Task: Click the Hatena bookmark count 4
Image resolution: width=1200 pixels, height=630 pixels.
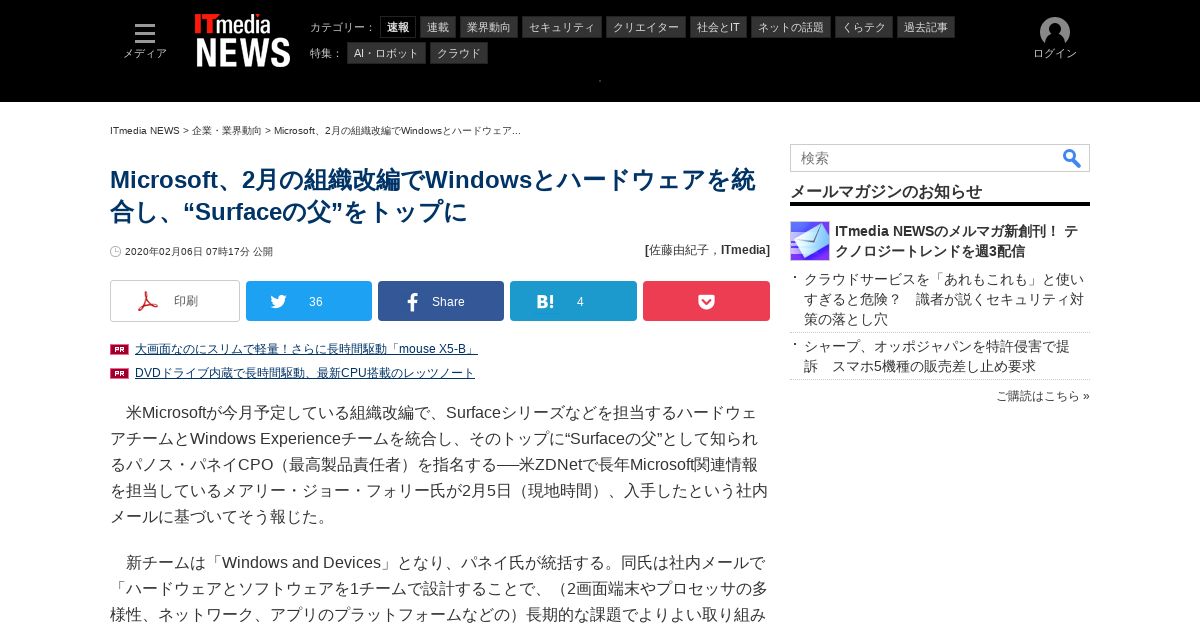Action: pyautogui.click(x=580, y=302)
